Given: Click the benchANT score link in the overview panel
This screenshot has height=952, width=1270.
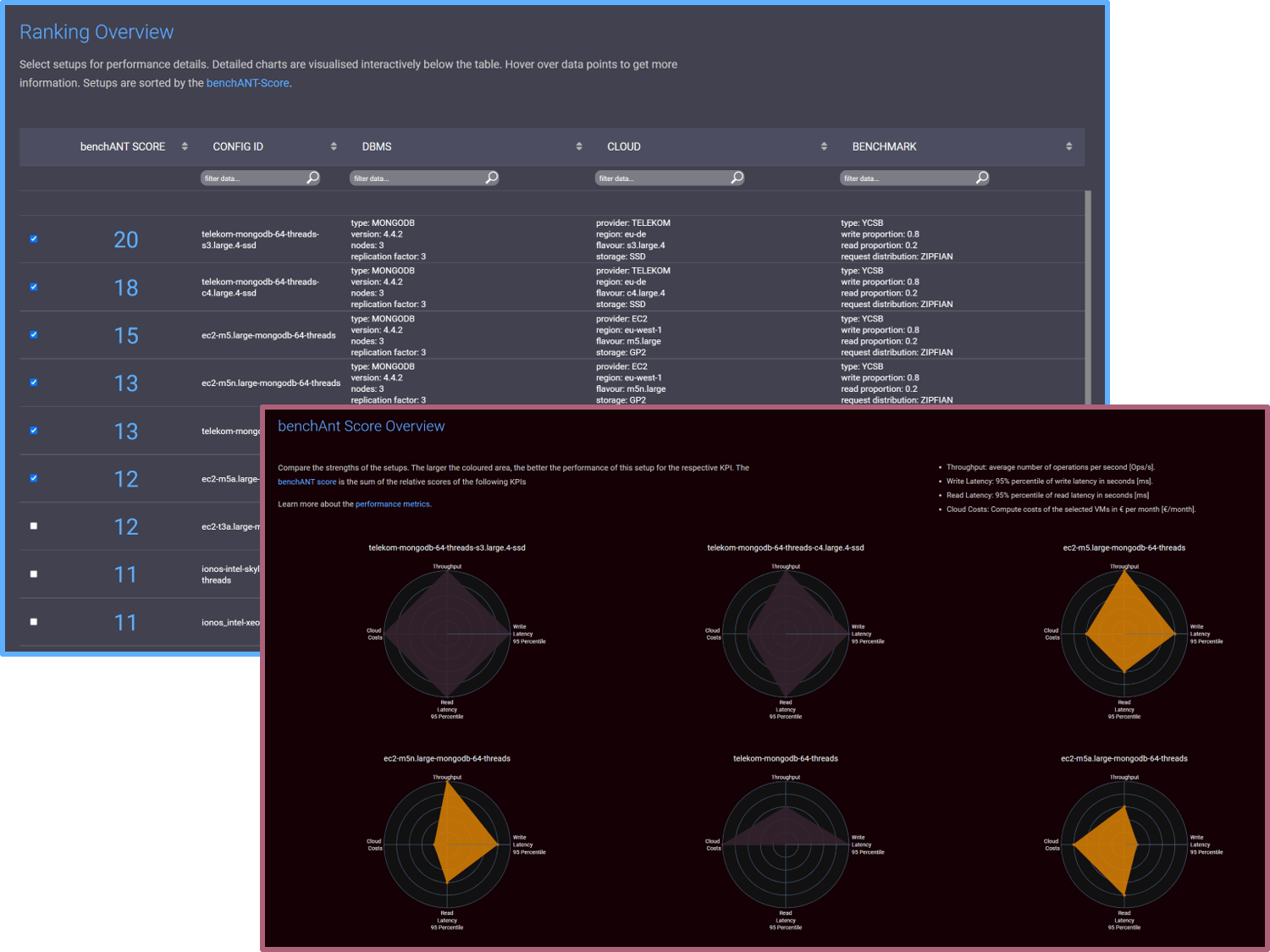Looking at the screenshot, I should tap(306, 482).
